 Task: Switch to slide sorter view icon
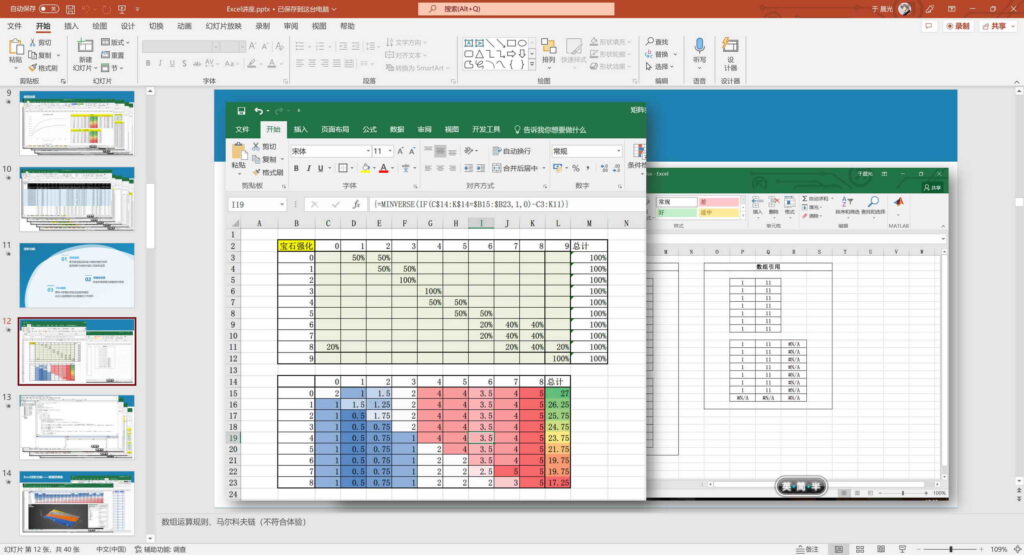click(x=861, y=549)
